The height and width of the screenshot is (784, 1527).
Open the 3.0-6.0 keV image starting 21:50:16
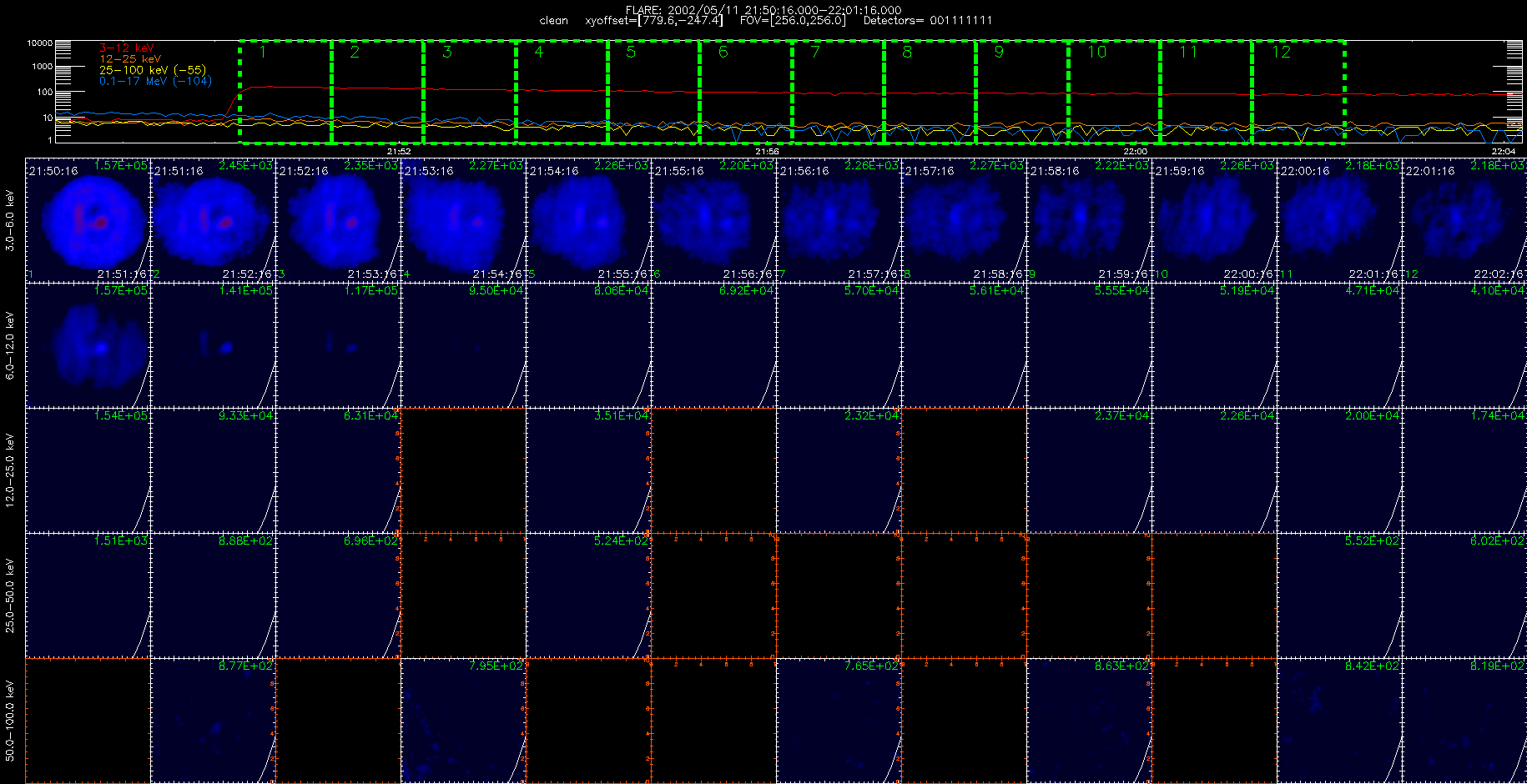[88, 219]
